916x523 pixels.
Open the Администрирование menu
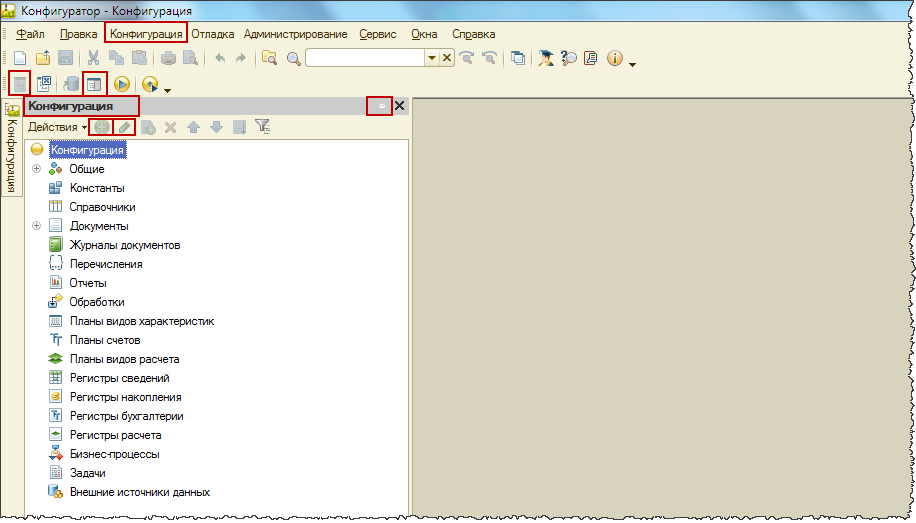coord(296,34)
